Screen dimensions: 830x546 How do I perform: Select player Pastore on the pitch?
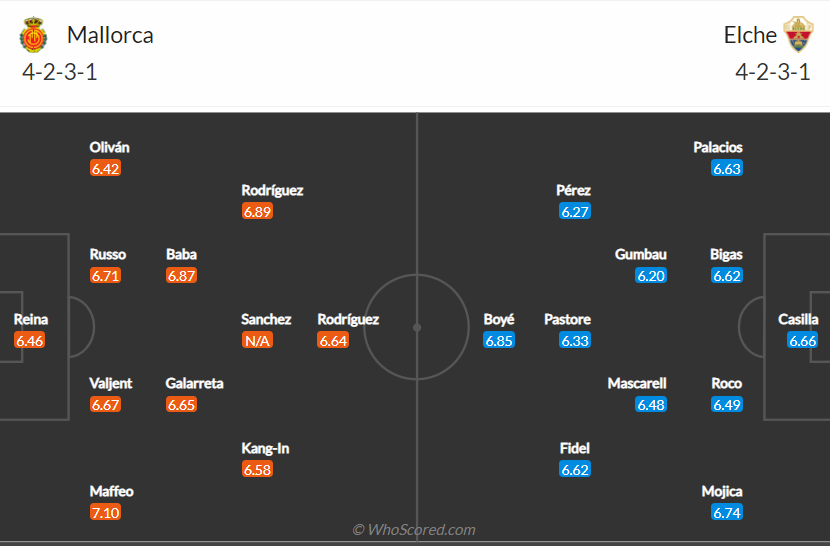[567, 319]
